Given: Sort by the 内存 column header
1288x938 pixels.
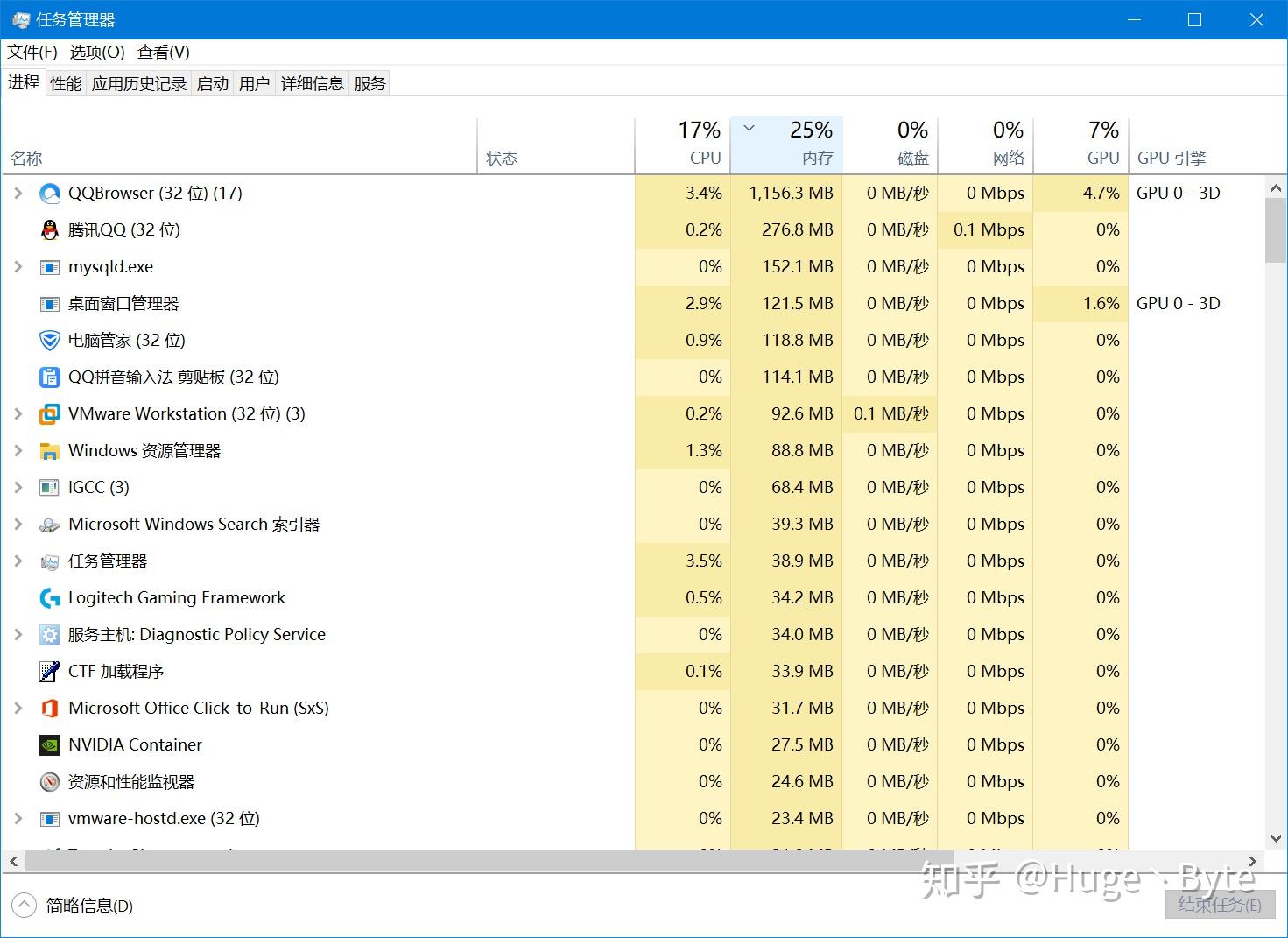Looking at the screenshot, I should (786, 145).
